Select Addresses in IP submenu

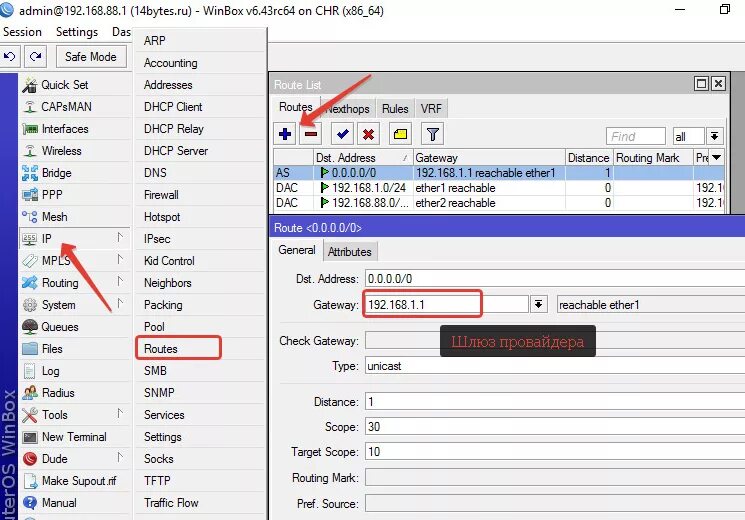coord(200,85)
